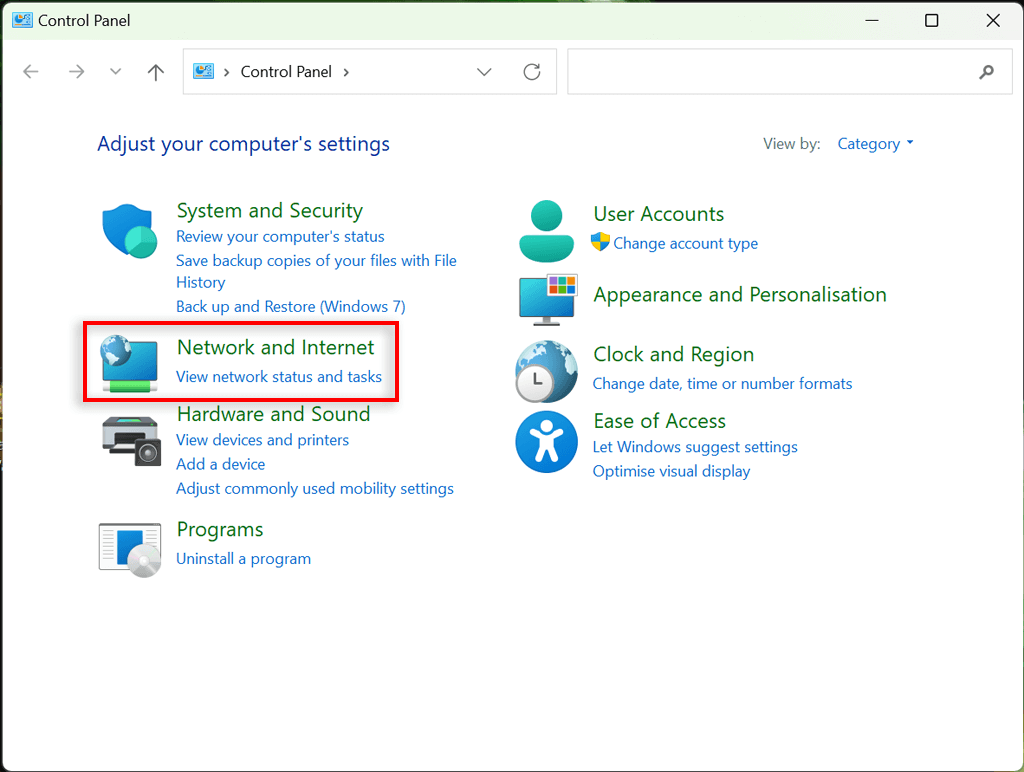Click the System and Security shield icon

tap(129, 231)
